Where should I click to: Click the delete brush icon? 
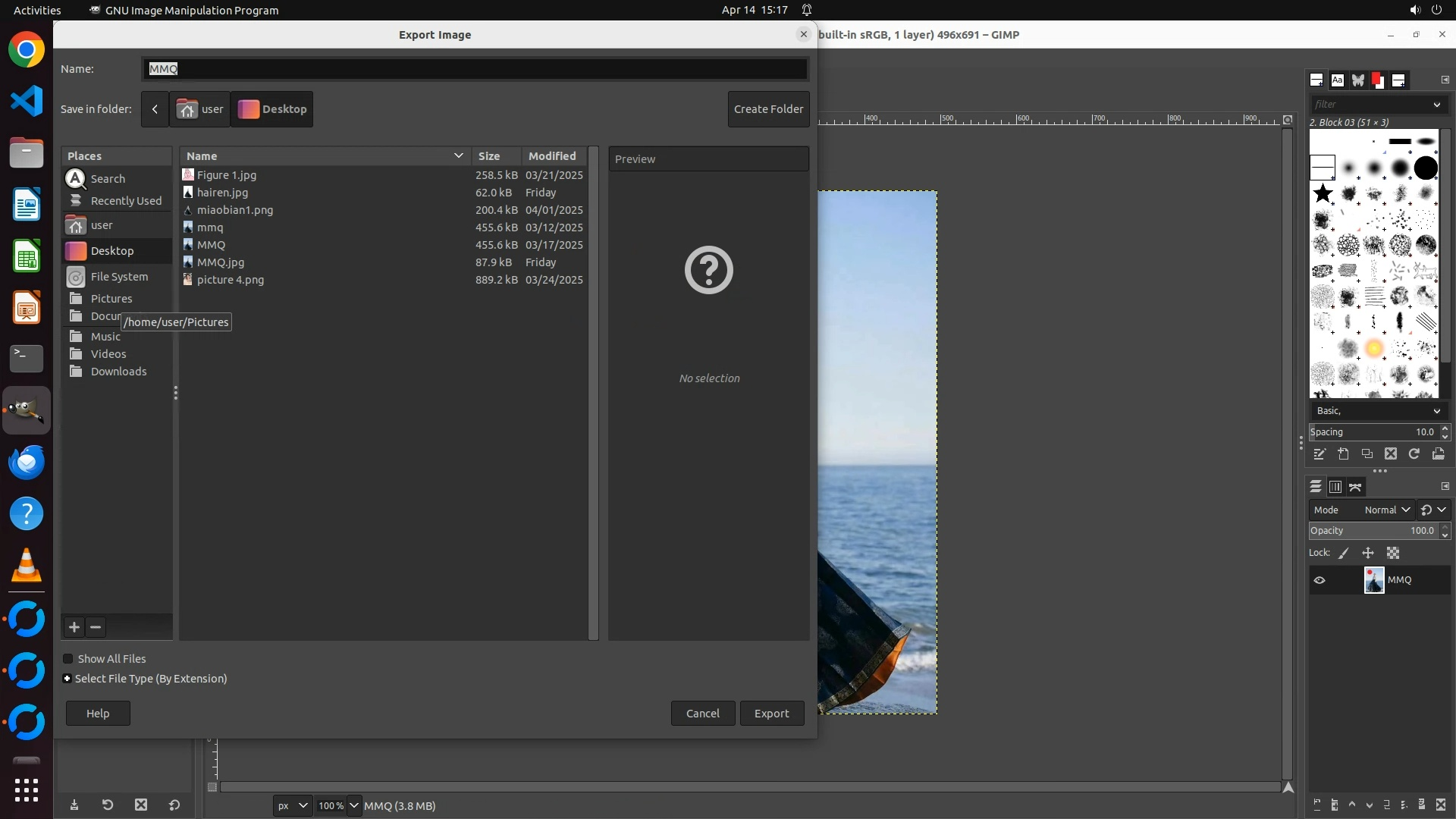pyautogui.click(x=1390, y=454)
